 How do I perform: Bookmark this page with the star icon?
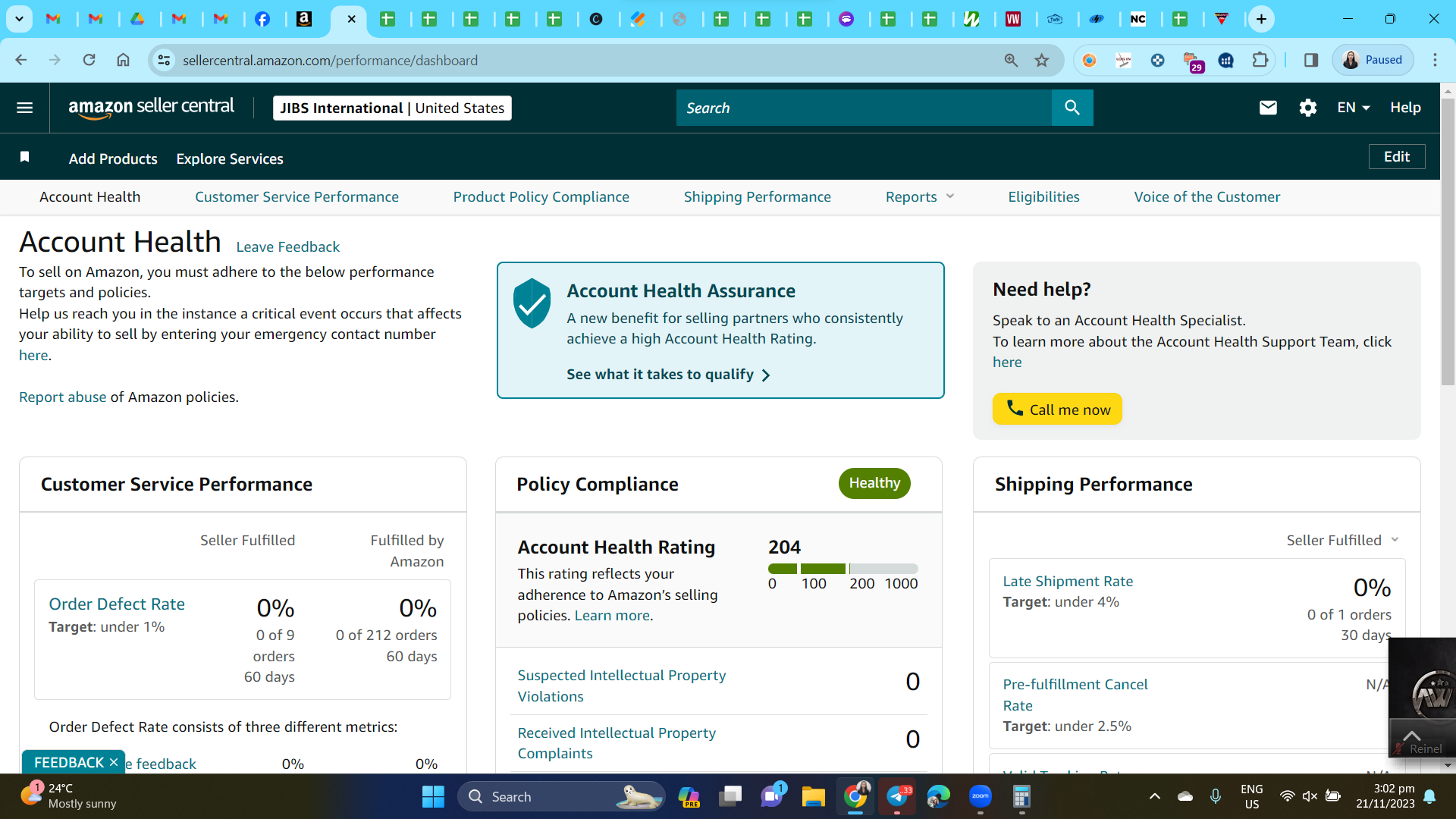click(x=1042, y=60)
